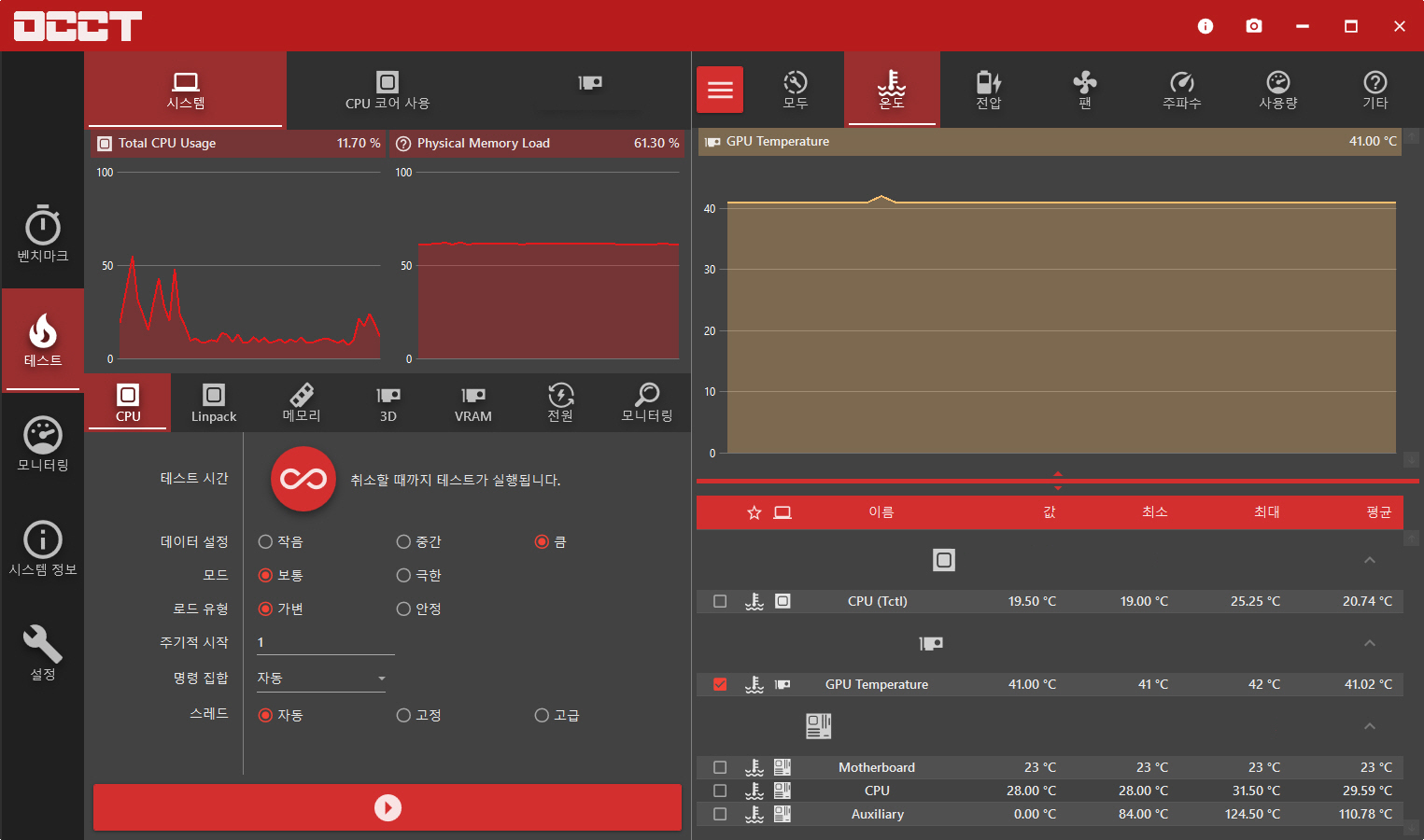Select the 전원 power test icon
Viewport: 1424px width, 840px height.
tap(560, 403)
